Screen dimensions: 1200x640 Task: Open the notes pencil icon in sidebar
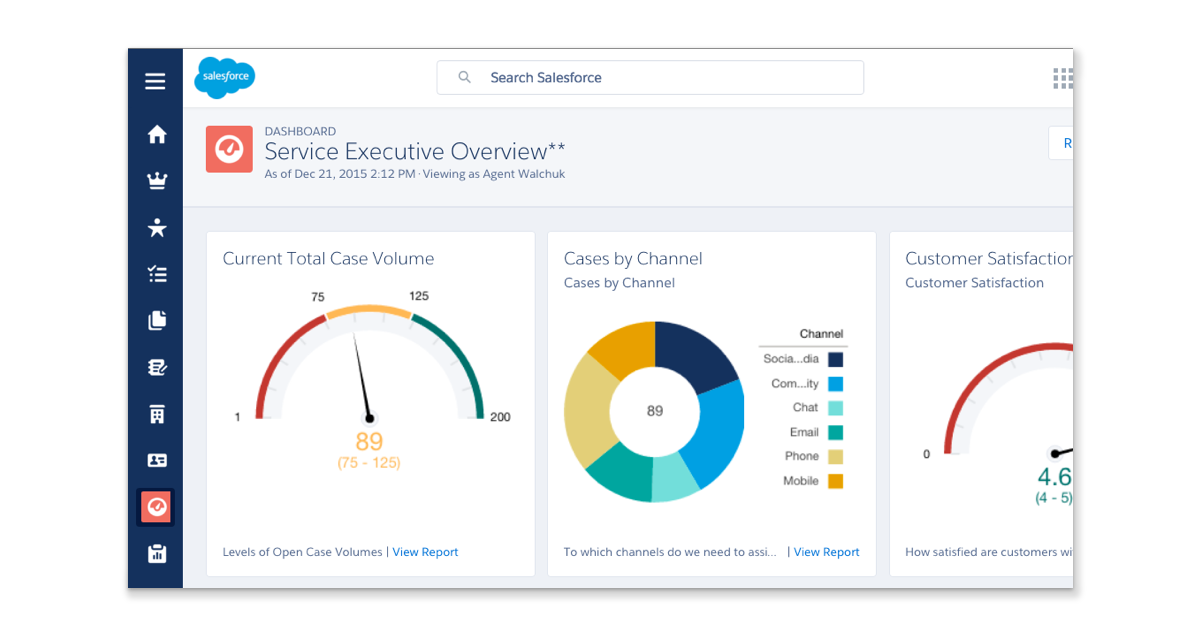(x=157, y=368)
